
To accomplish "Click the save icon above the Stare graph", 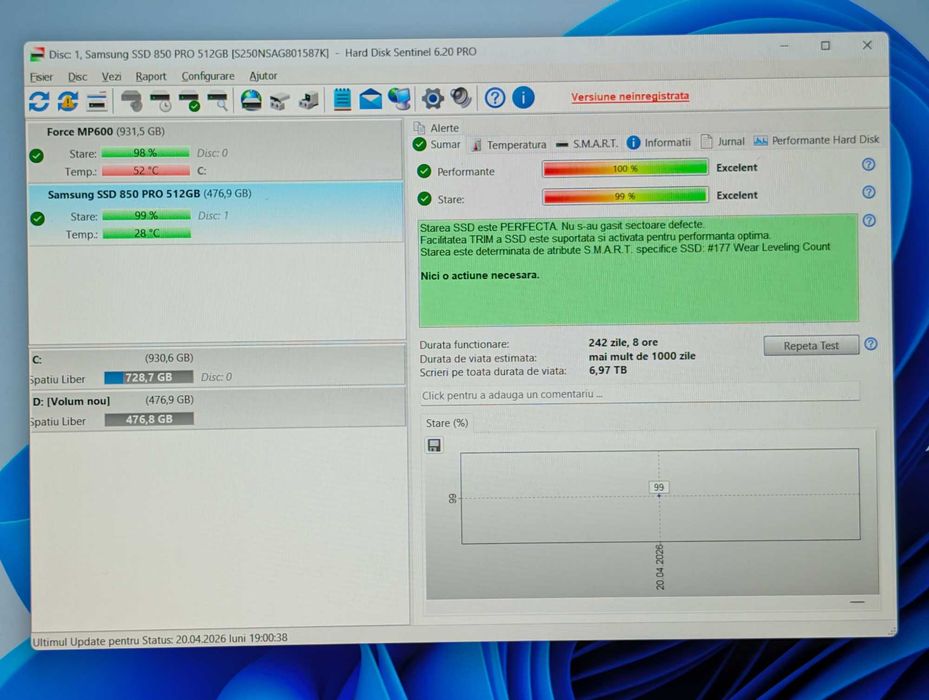I will tap(434, 445).
